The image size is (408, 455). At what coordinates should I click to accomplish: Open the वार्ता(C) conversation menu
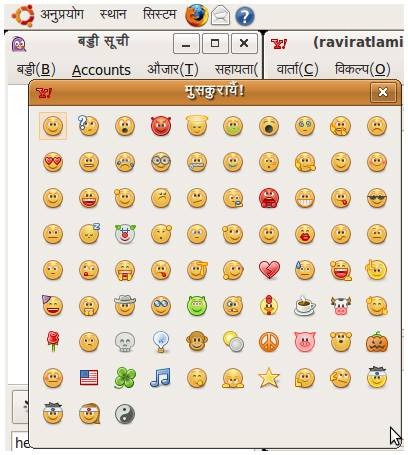coord(297,70)
